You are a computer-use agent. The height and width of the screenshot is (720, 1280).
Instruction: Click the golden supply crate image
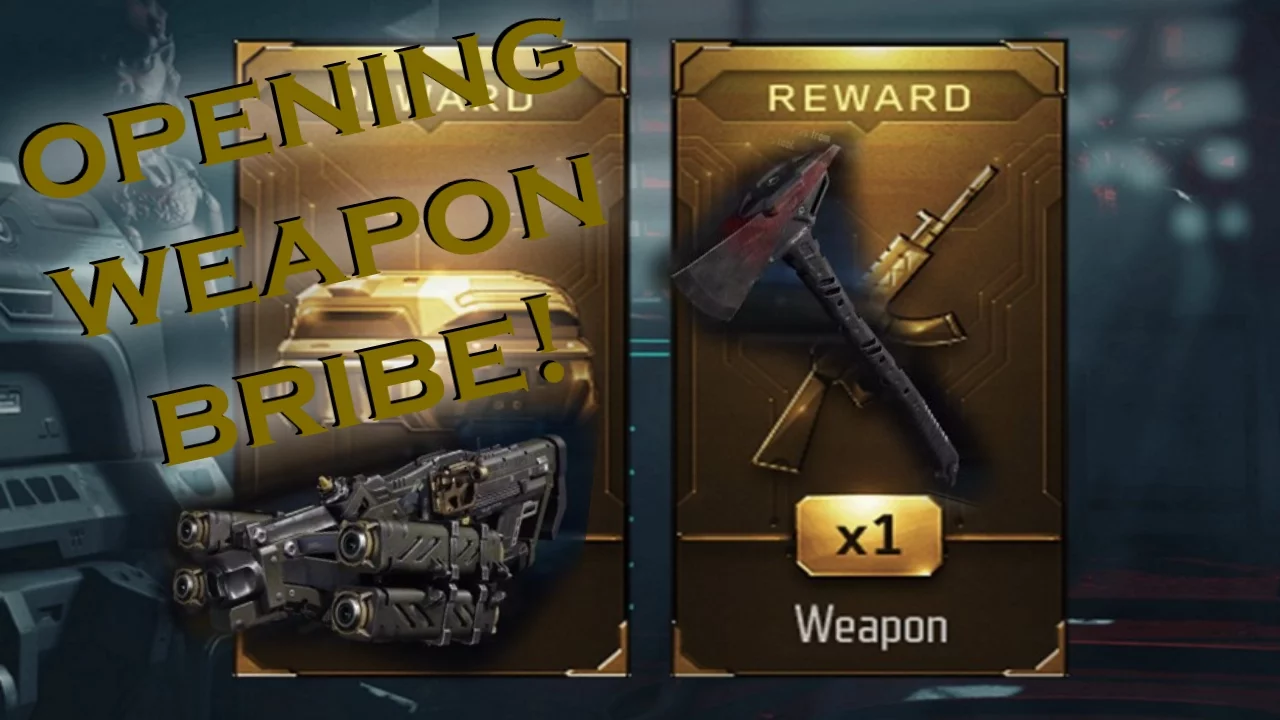coord(440,345)
